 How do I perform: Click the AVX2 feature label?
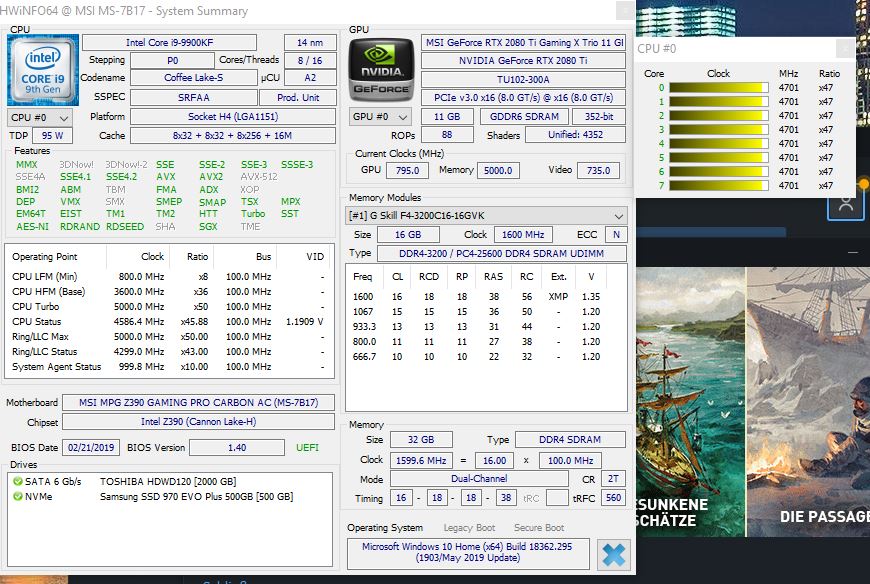[x=211, y=177]
